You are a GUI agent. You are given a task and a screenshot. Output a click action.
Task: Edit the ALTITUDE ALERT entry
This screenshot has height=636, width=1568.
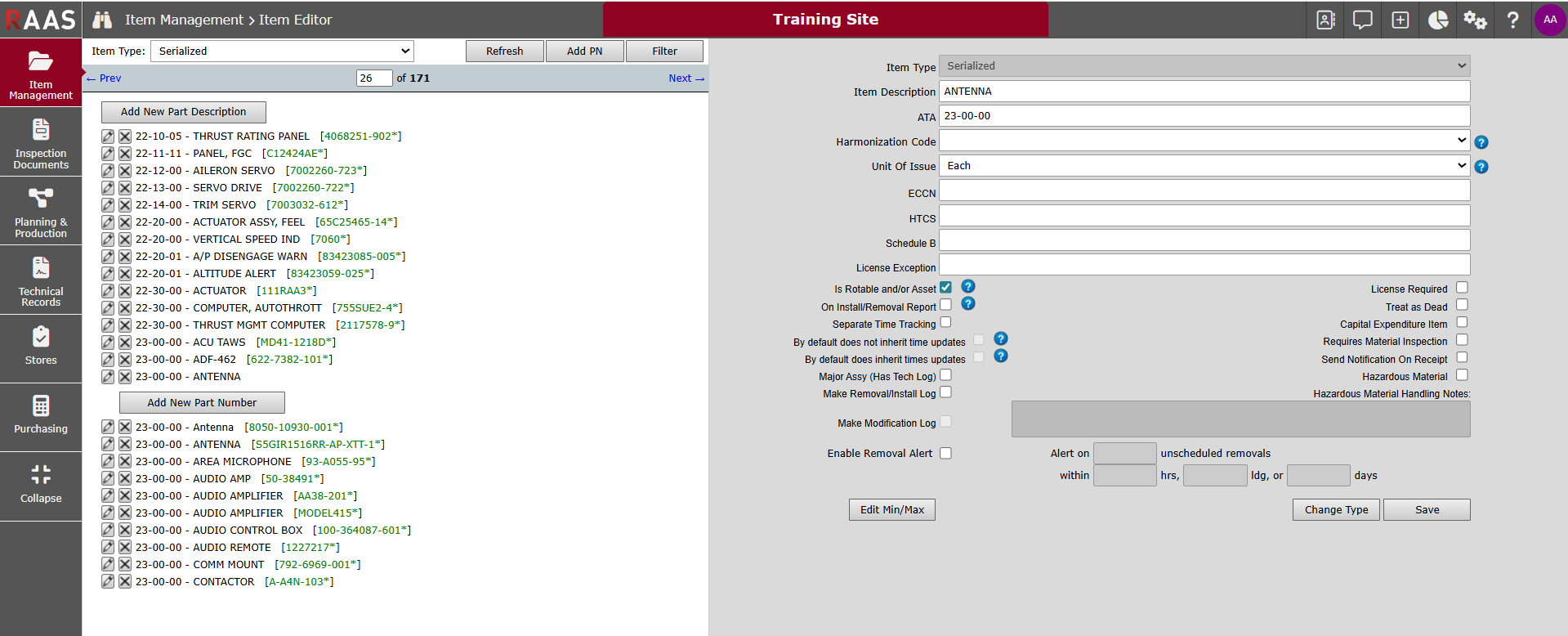pyautogui.click(x=108, y=274)
